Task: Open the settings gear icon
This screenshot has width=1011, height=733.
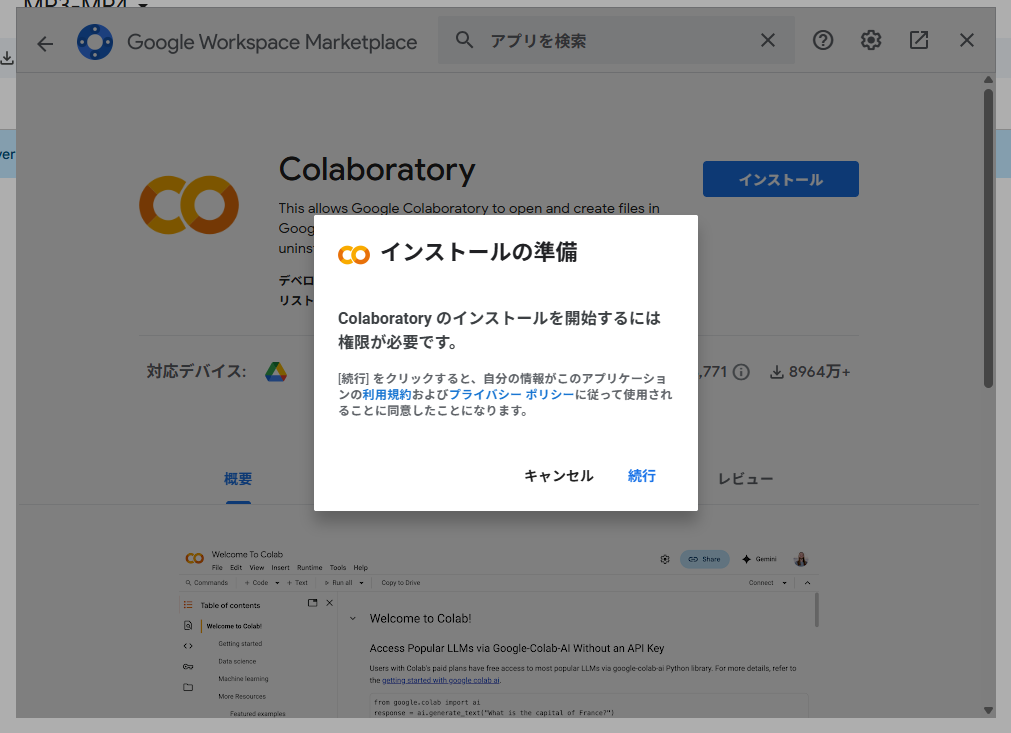Action: (x=870, y=40)
